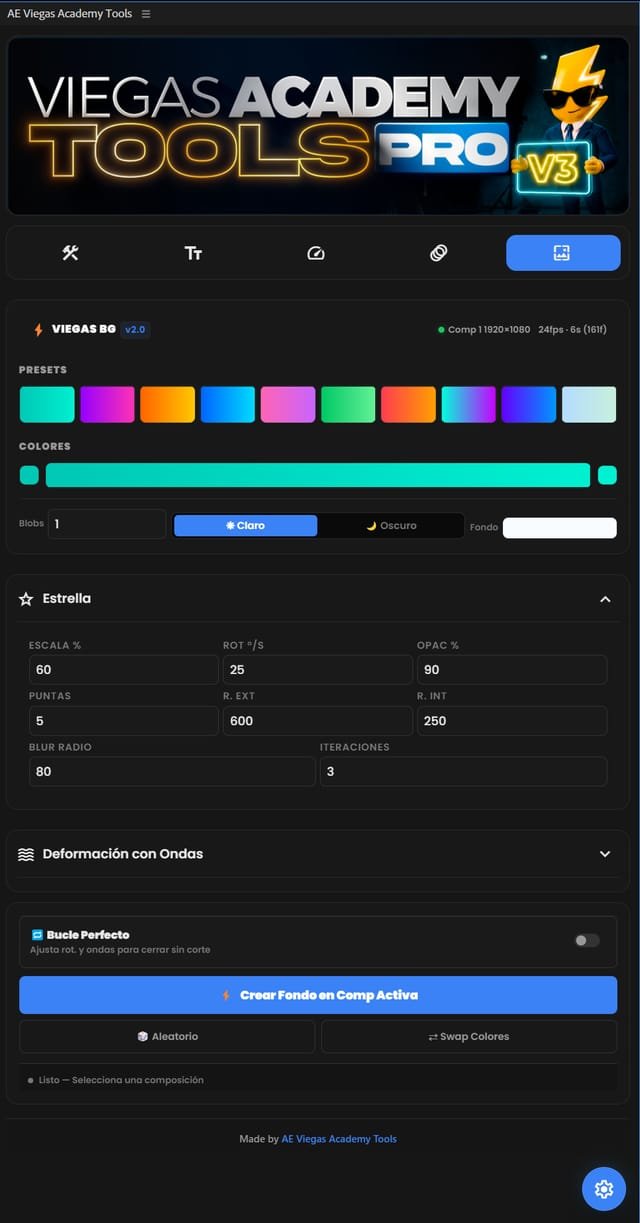The width and height of the screenshot is (640, 1223).
Task: Open settings with the floating gear button
Action: point(604,1189)
